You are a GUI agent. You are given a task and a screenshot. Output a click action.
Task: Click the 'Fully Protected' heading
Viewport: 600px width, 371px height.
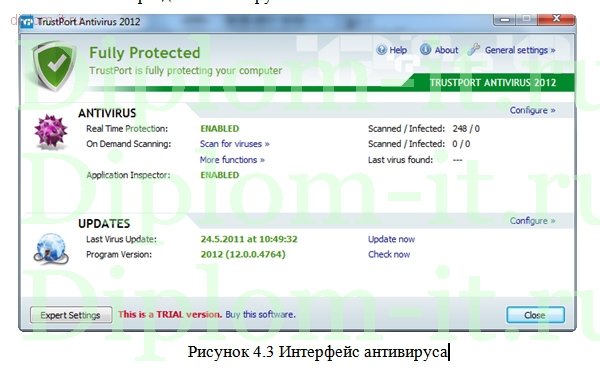(x=145, y=53)
